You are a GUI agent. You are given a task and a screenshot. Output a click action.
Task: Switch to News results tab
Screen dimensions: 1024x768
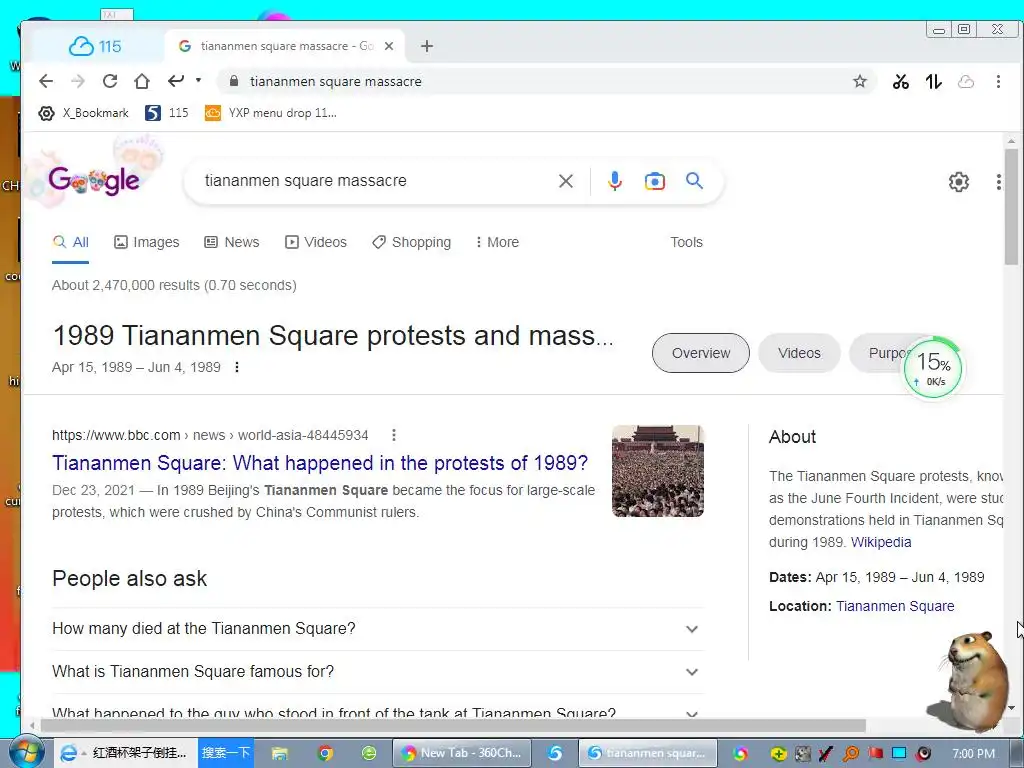pyautogui.click(x=232, y=242)
